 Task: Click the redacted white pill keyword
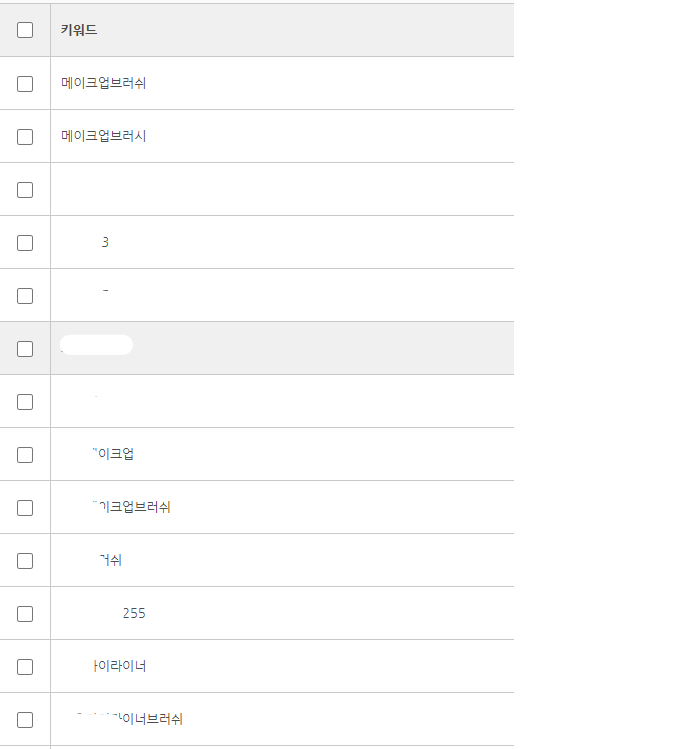click(97, 345)
